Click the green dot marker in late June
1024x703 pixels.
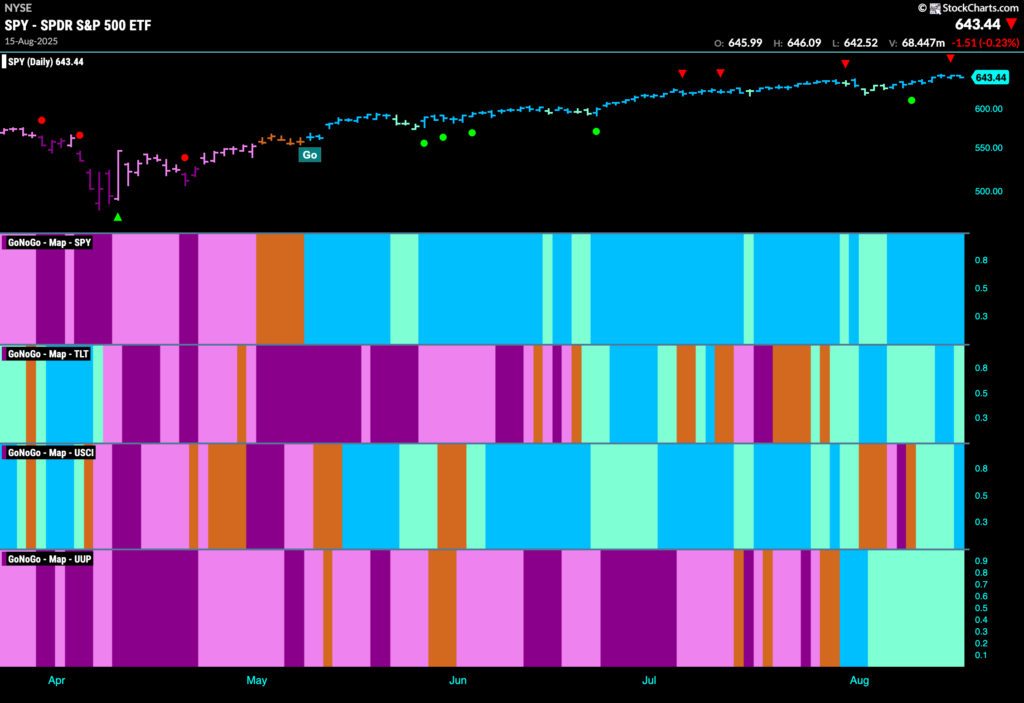point(596,132)
